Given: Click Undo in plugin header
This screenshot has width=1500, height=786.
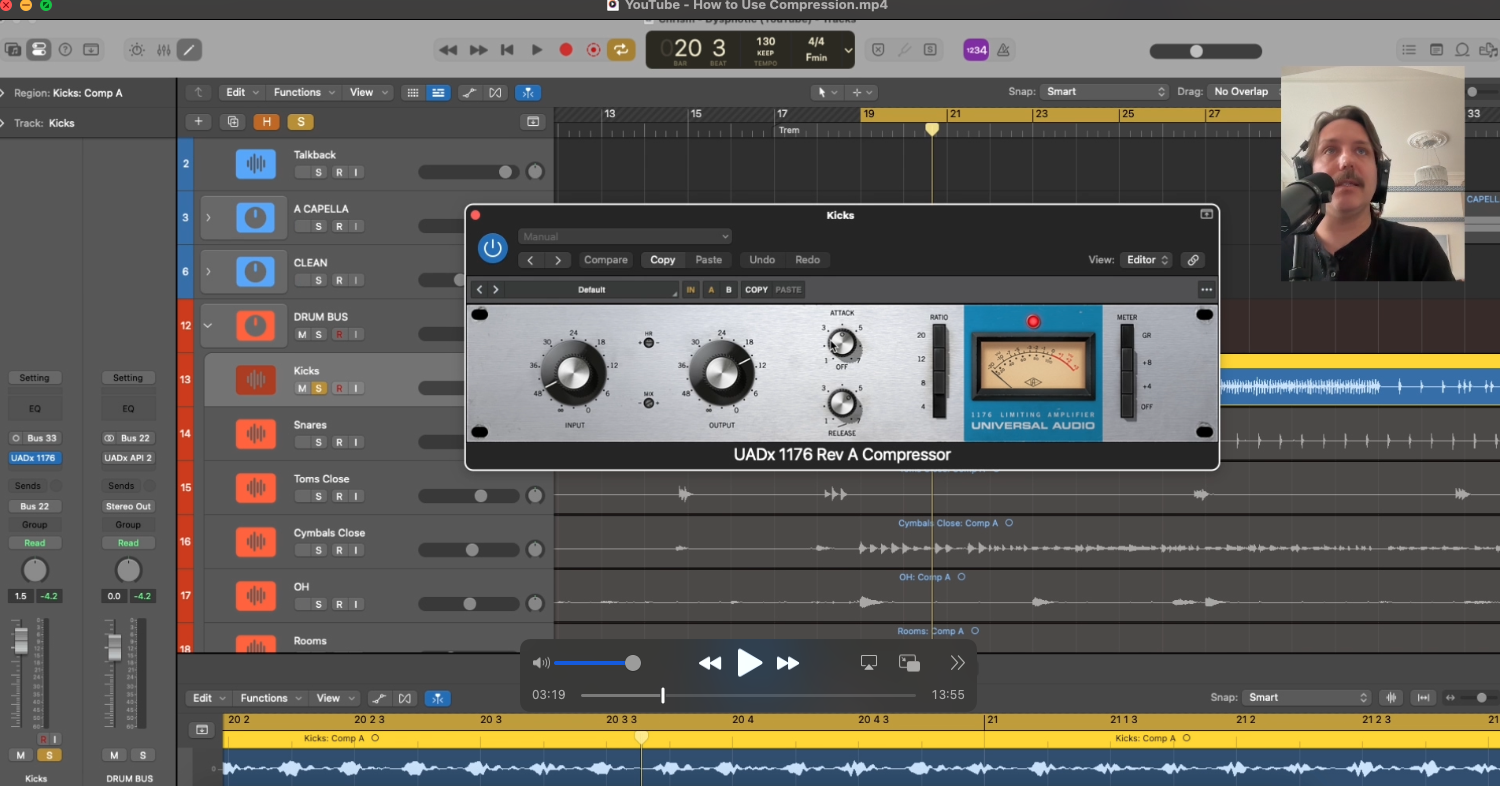Looking at the screenshot, I should point(762,260).
